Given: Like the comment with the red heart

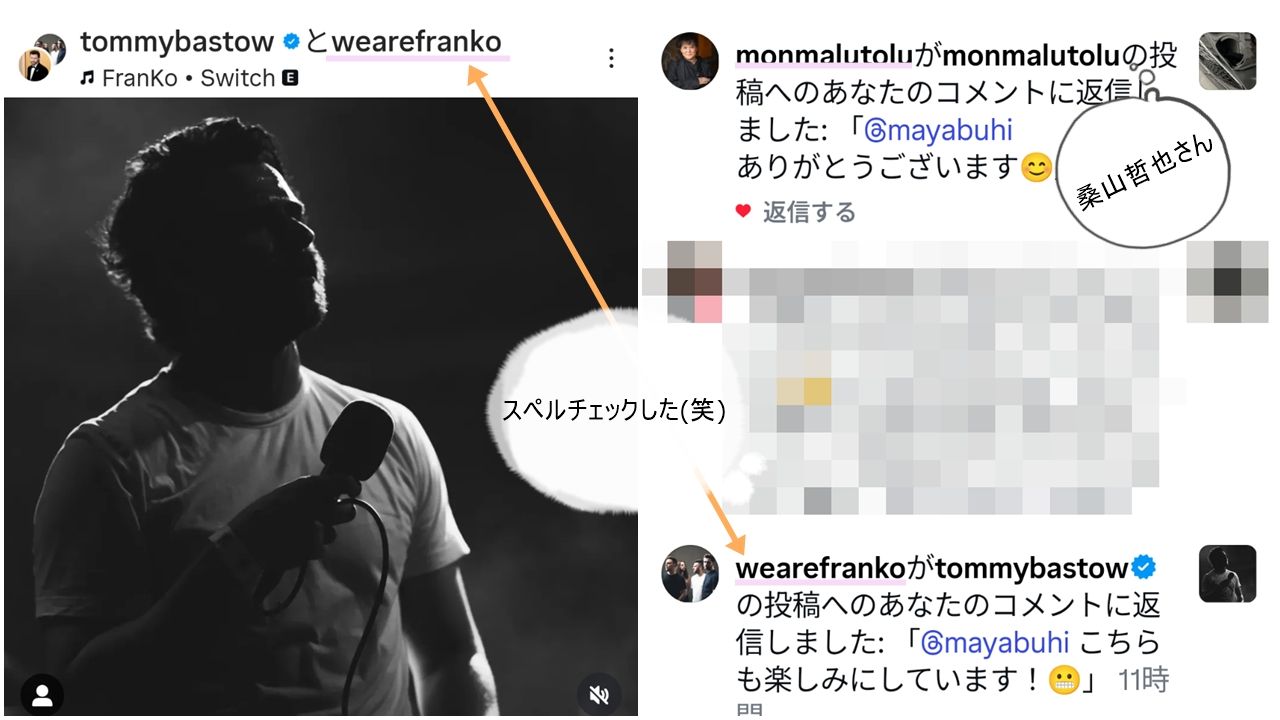Looking at the screenshot, I should (x=743, y=211).
